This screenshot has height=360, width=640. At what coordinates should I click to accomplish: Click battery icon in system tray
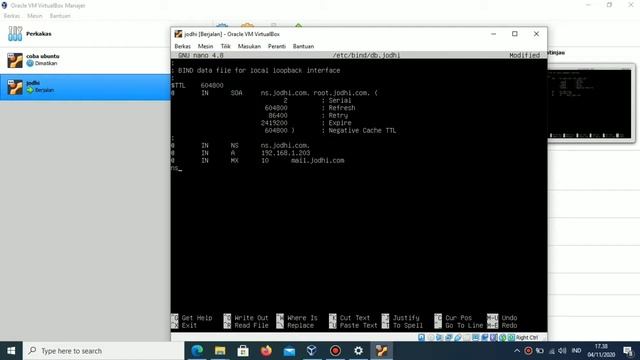[x=540, y=351]
